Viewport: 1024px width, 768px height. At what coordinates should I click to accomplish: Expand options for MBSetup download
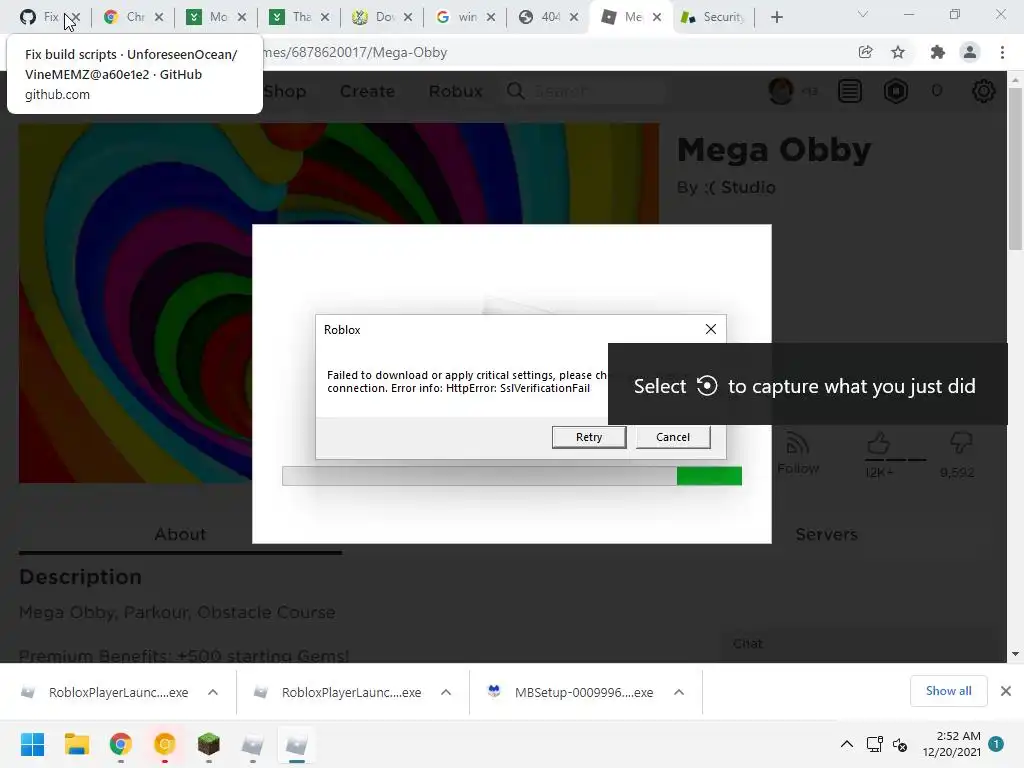679,692
